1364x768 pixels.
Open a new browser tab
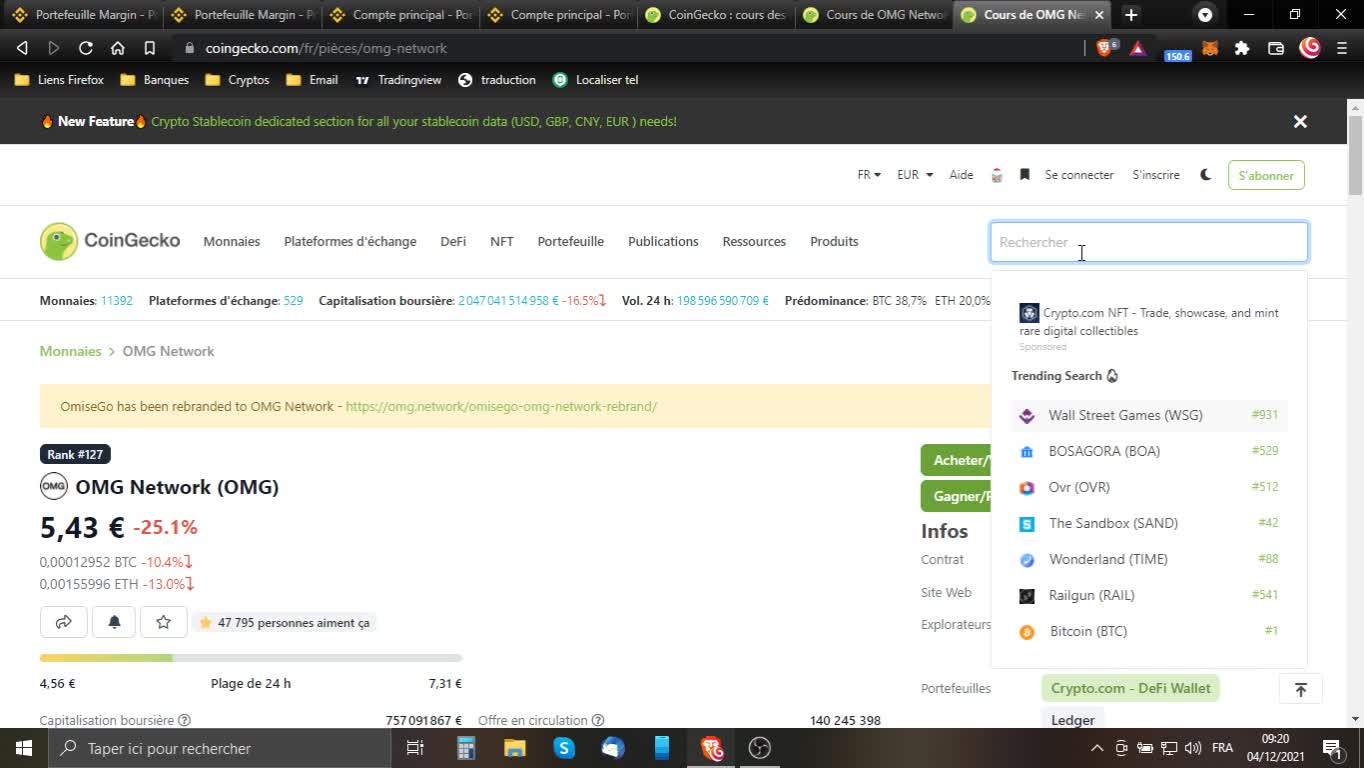[1131, 15]
